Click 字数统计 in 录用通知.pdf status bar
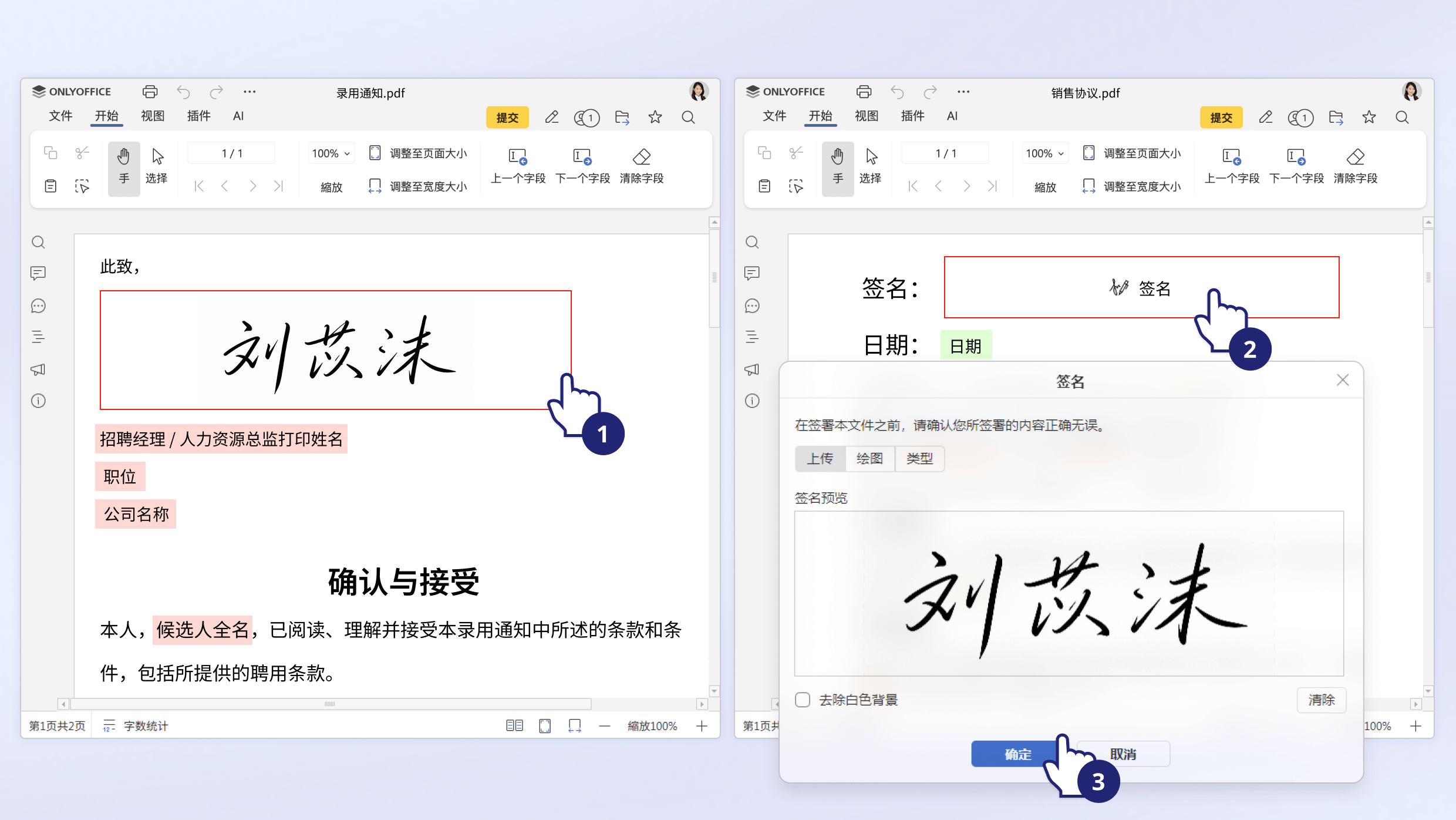 136,726
